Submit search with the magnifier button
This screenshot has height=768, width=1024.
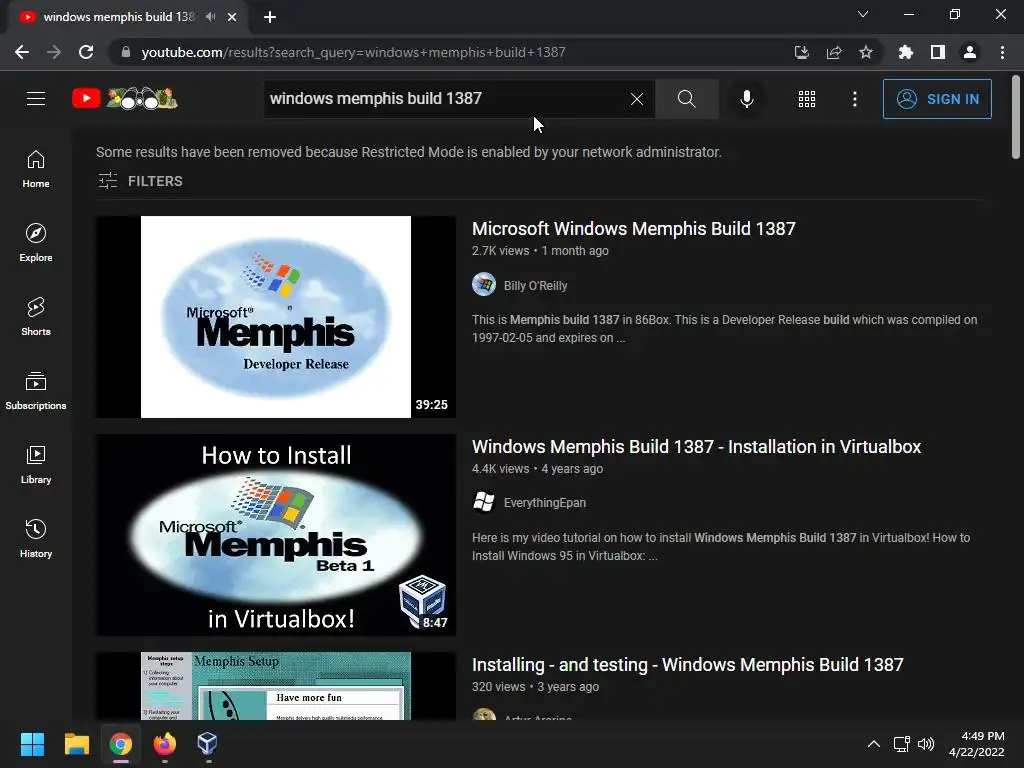point(686,99)
